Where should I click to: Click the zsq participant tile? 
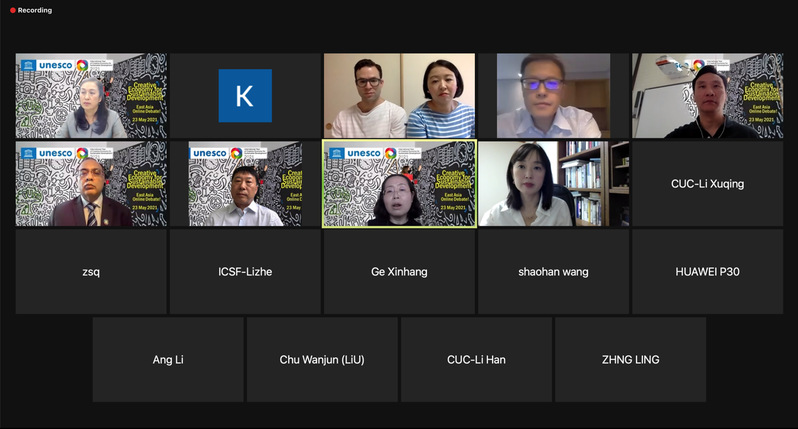[x=91, y=272]
